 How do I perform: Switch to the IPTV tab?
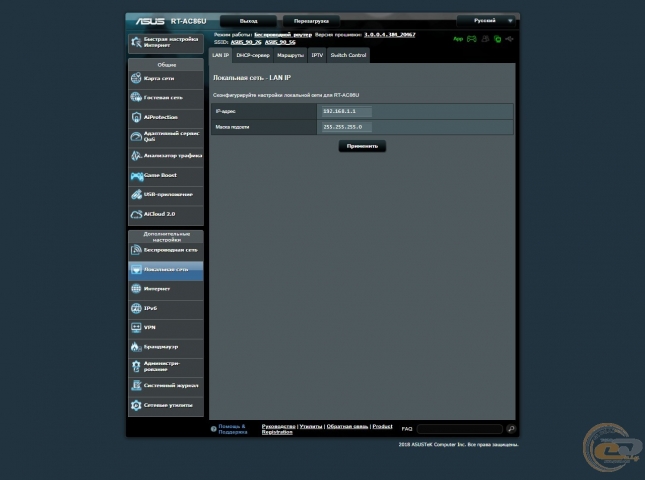tap(317, 56)
